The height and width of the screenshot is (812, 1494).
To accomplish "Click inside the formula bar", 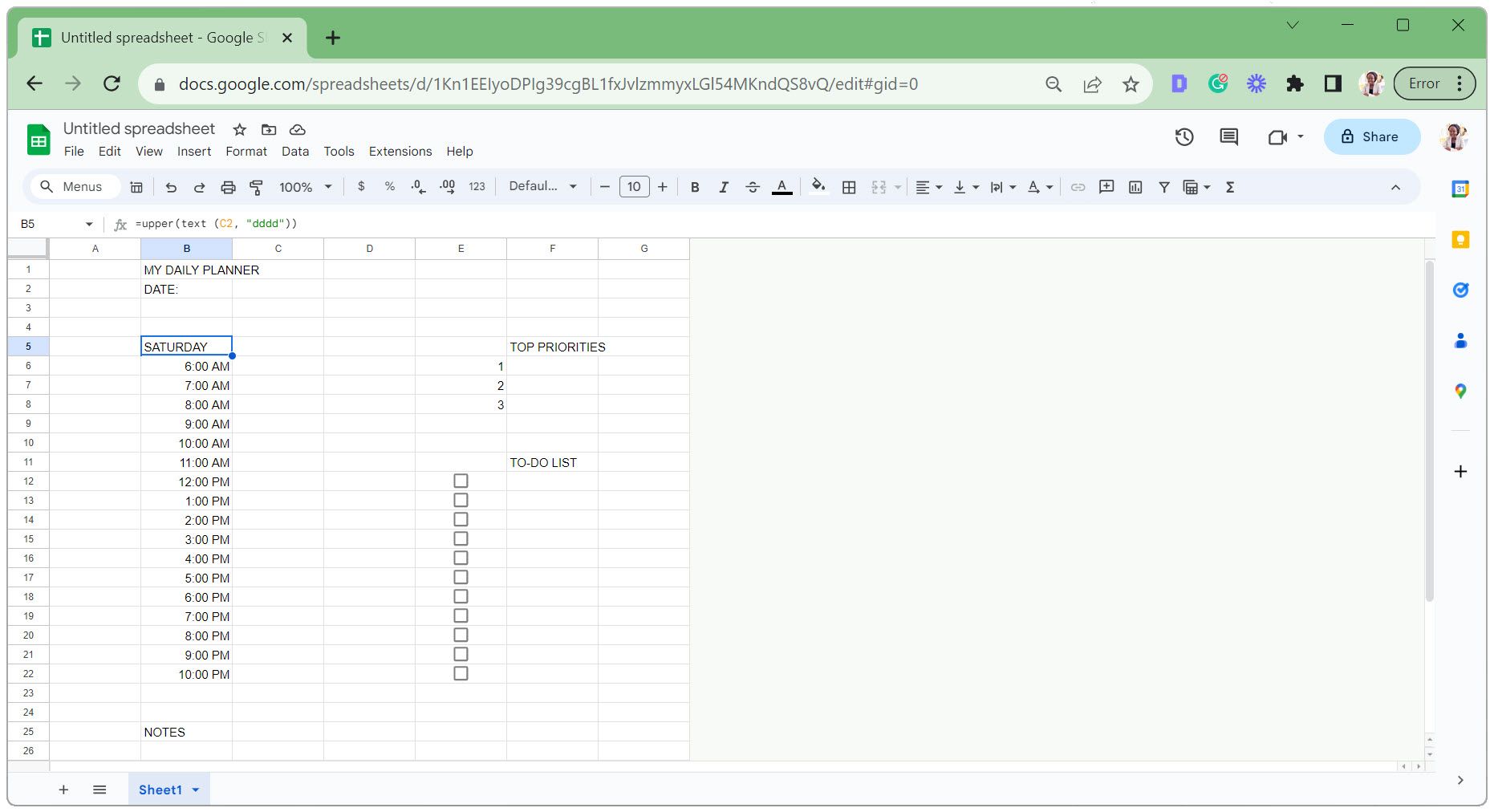I will [x=321, y=224].
